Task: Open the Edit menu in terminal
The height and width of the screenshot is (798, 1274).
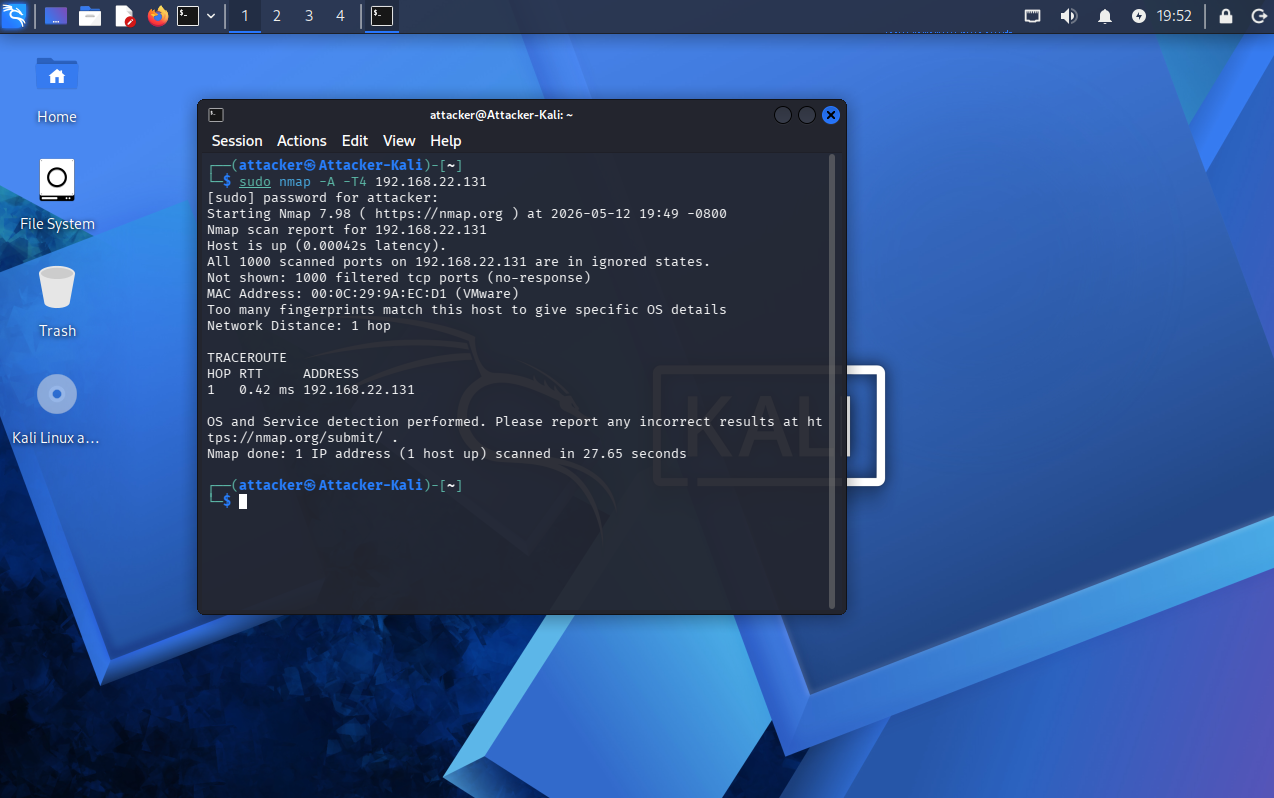Action: [x=355, y=141]
